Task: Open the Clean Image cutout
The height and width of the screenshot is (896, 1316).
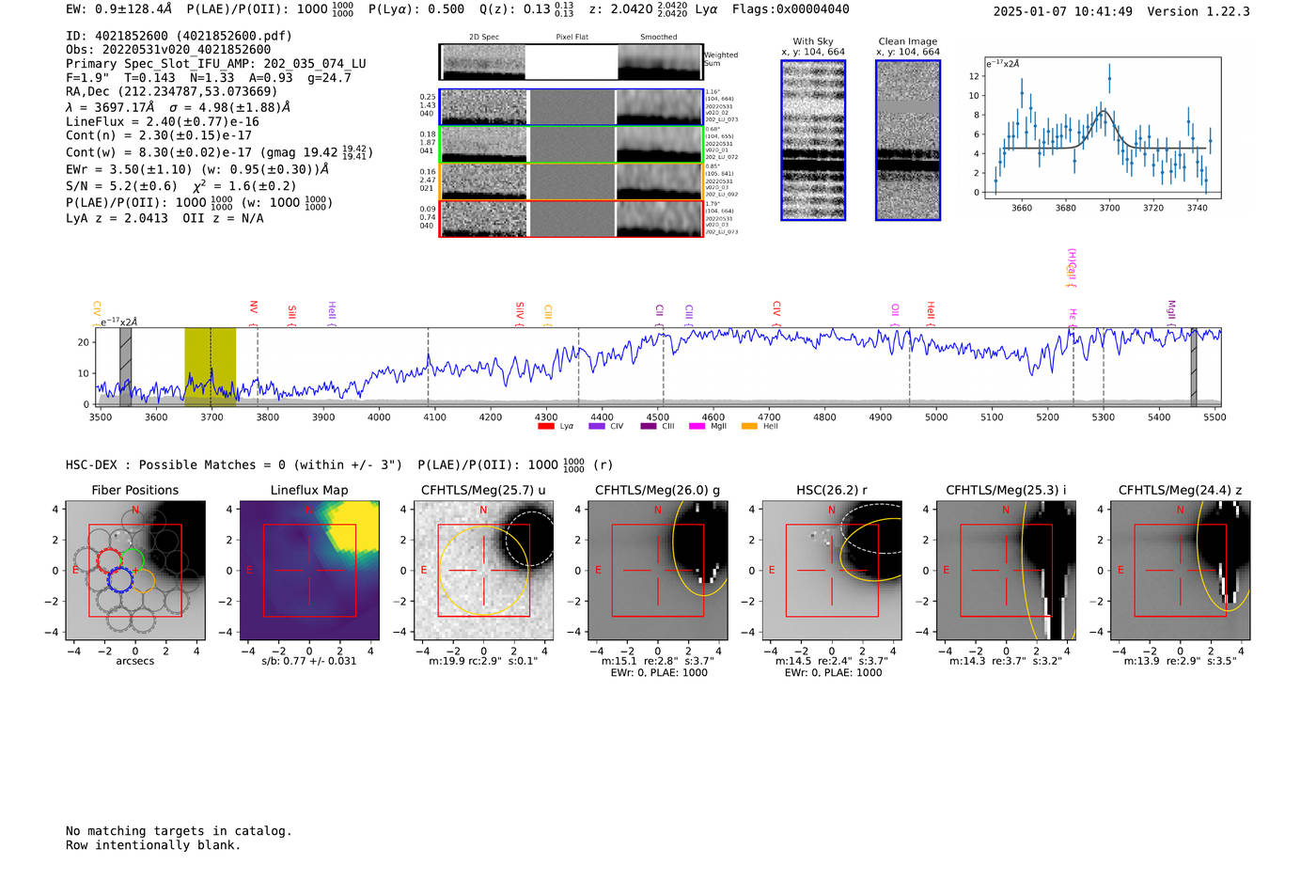Action: (x=908, y=140)
